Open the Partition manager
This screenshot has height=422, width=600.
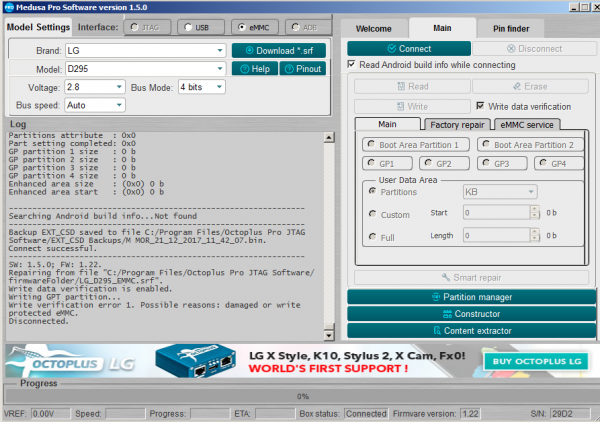469,297
